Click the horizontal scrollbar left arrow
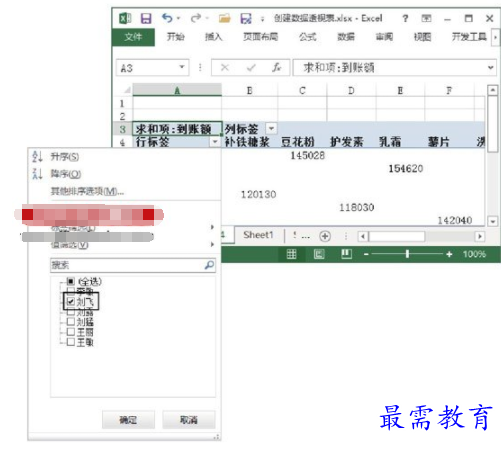This screenshot has height=449, width=501. 363,236
